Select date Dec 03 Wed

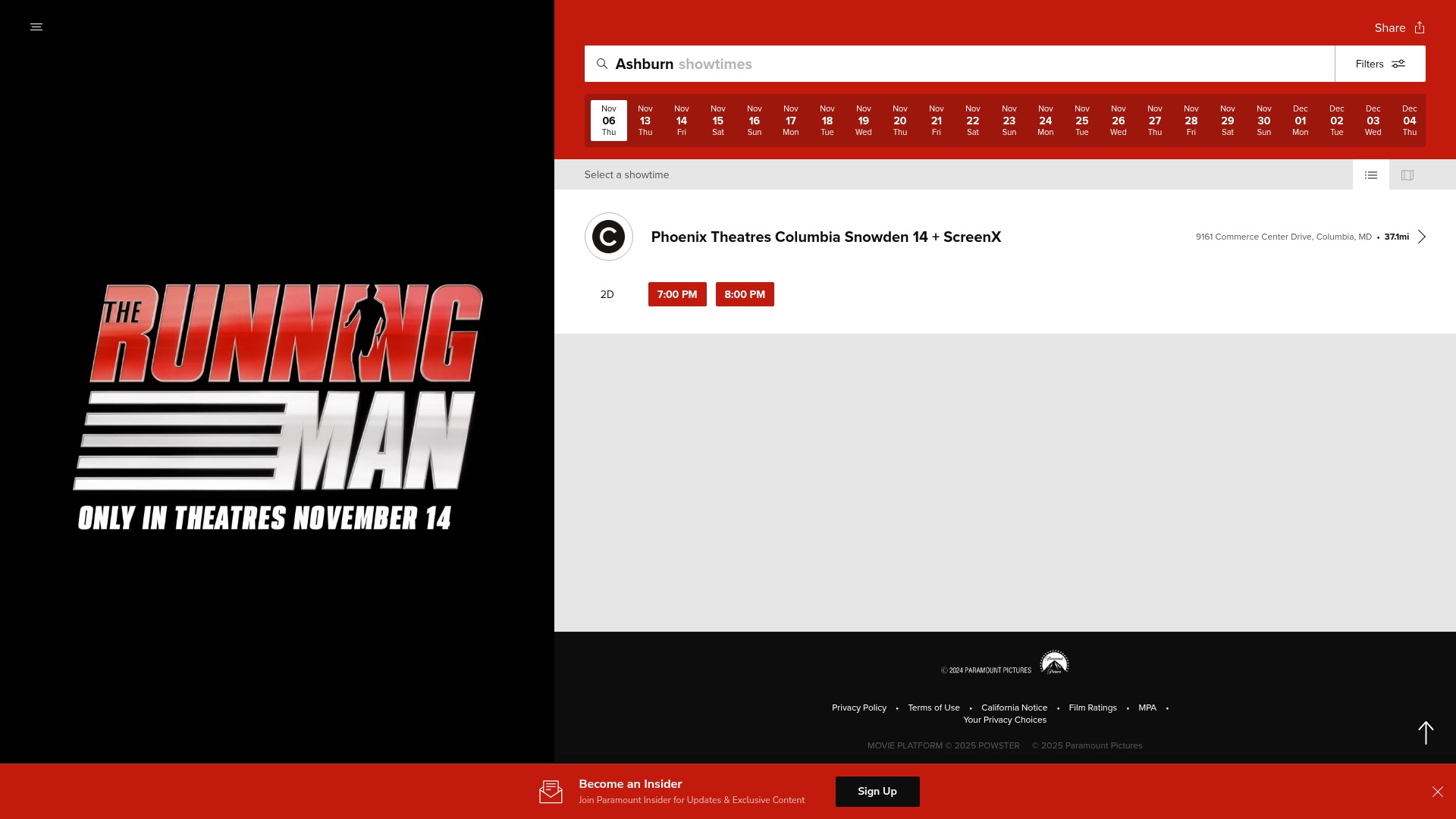1373,121
